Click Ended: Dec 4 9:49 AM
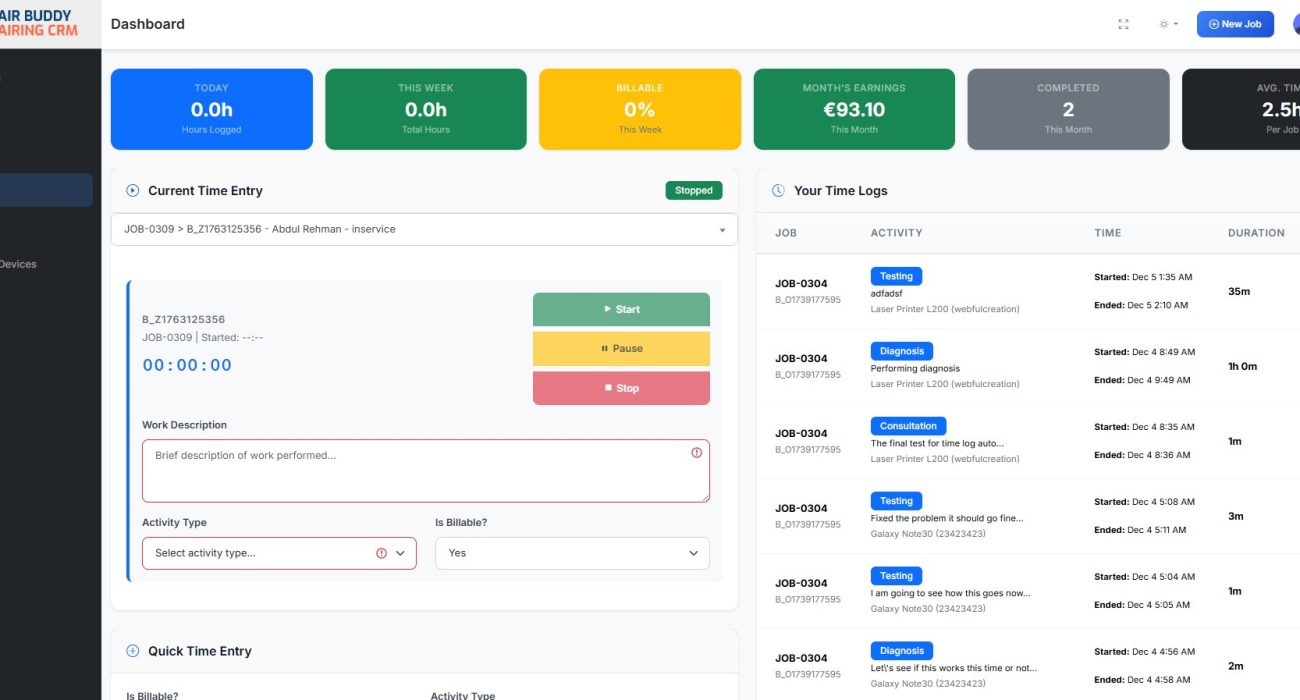This screenshot has width=1300, height=700. (x=1142, y=380)
